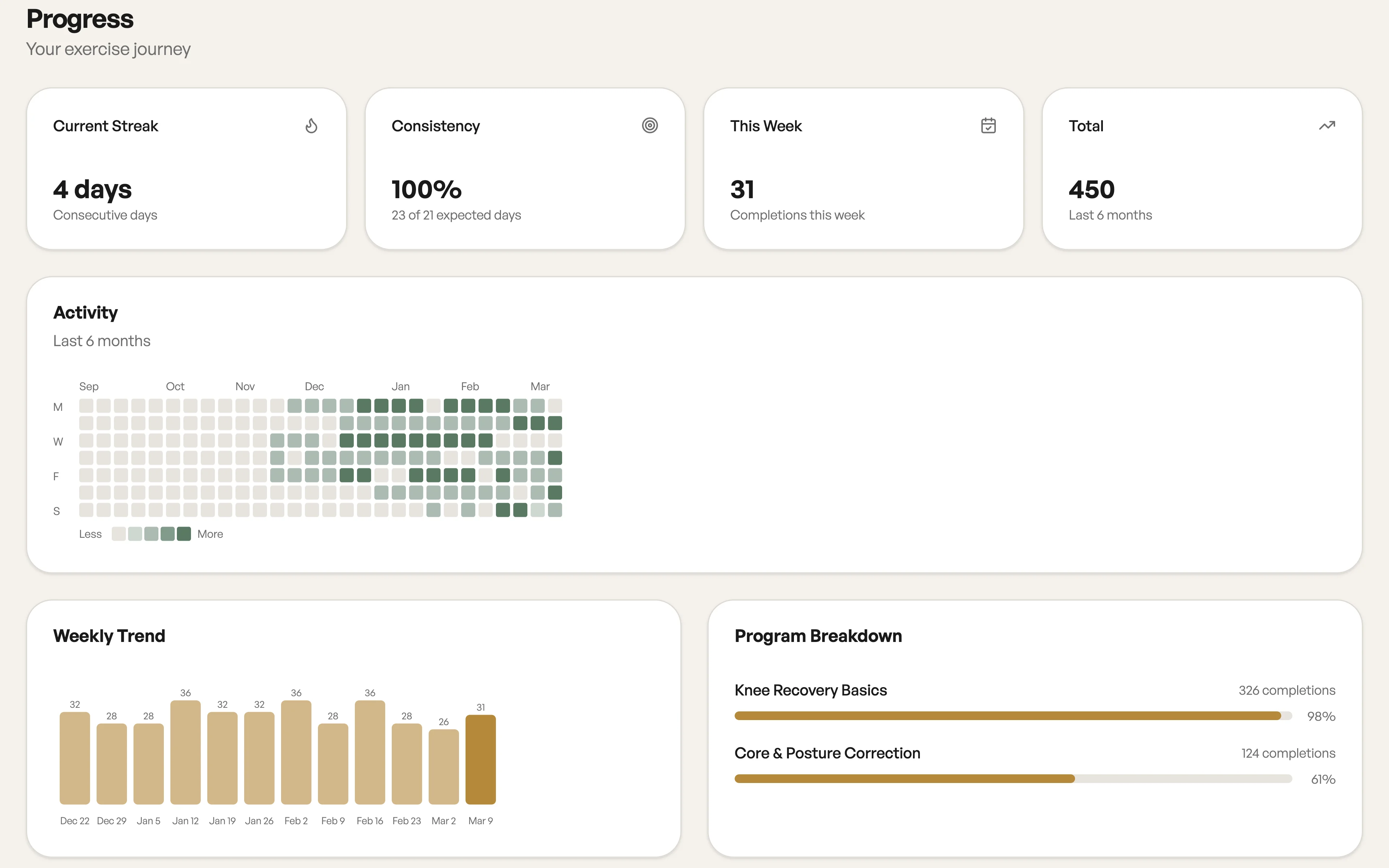Click the Mar 9 highlighted weekly bar

(x=480, y=759)
